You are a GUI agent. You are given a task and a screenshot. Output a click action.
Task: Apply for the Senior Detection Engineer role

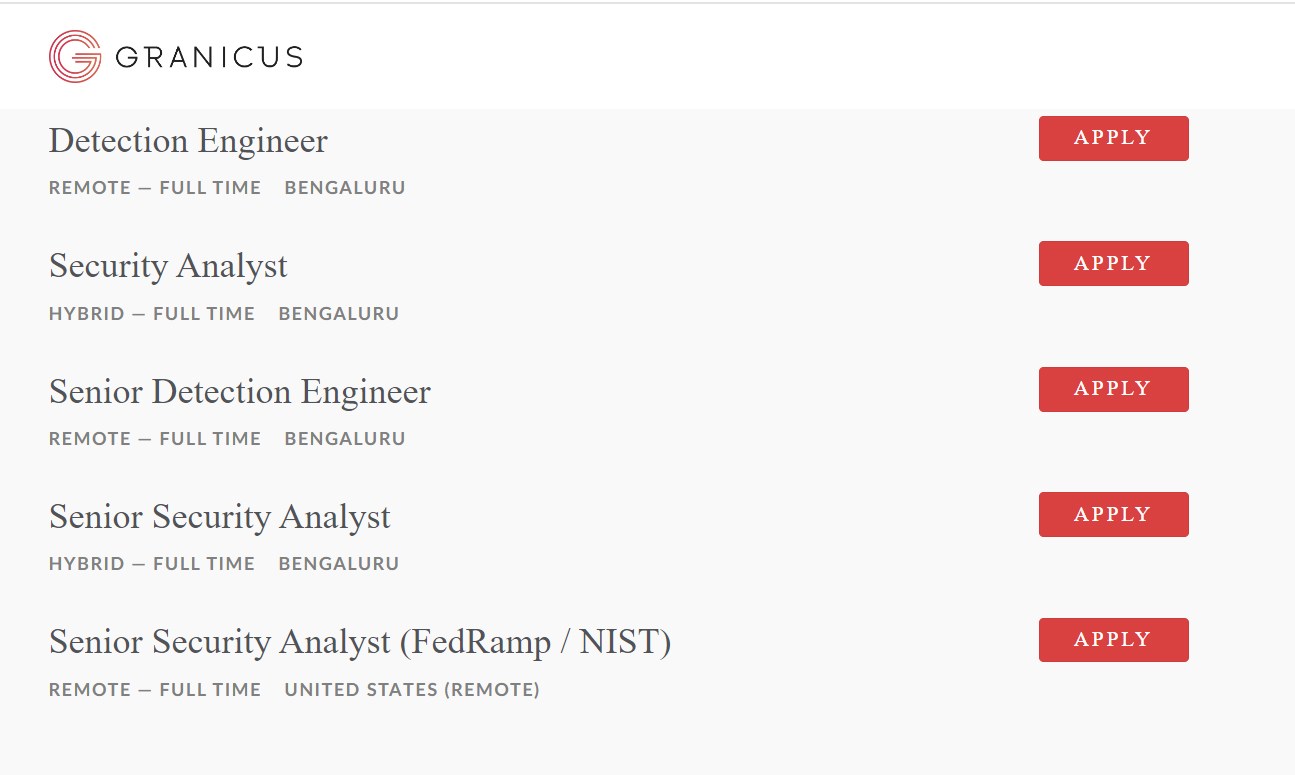1113,389
